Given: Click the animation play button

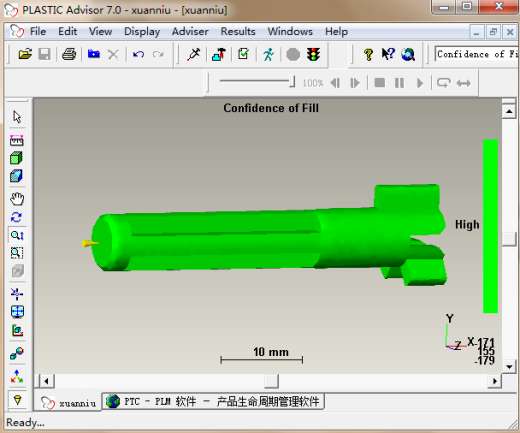Looking at the screenshot, I should [420, 83].
